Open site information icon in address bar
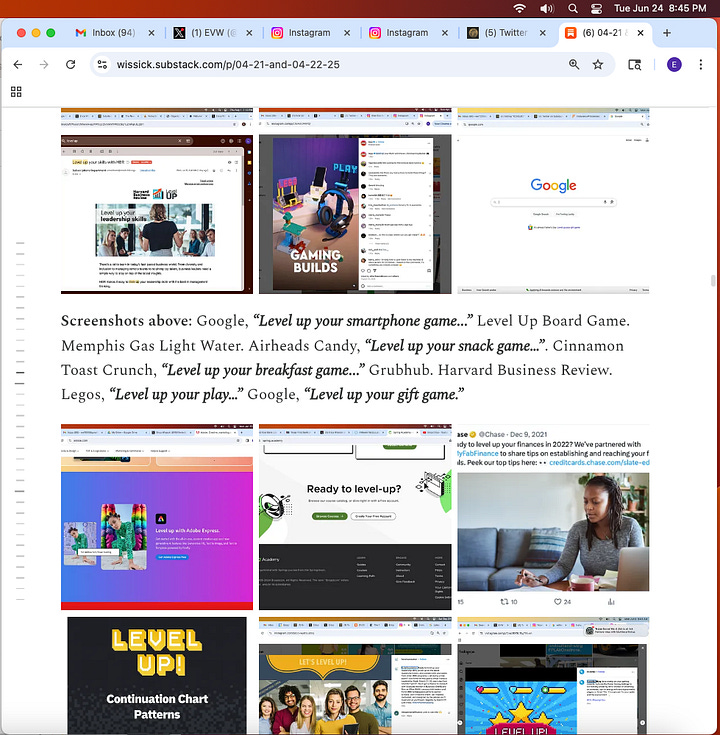Image resolution: width=720 pixels, height=735 pixels. (102, 65)
